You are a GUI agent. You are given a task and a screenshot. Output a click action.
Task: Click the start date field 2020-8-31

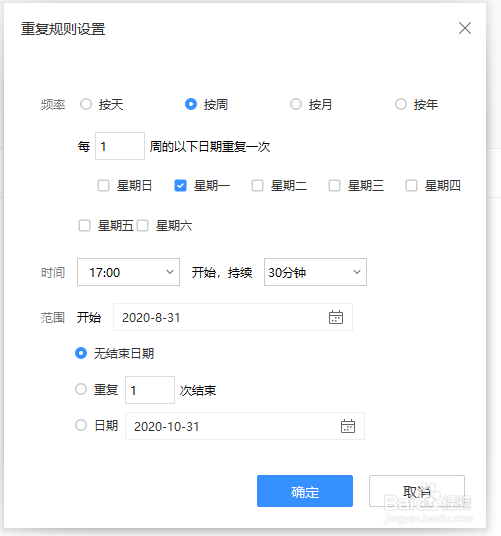233,317
